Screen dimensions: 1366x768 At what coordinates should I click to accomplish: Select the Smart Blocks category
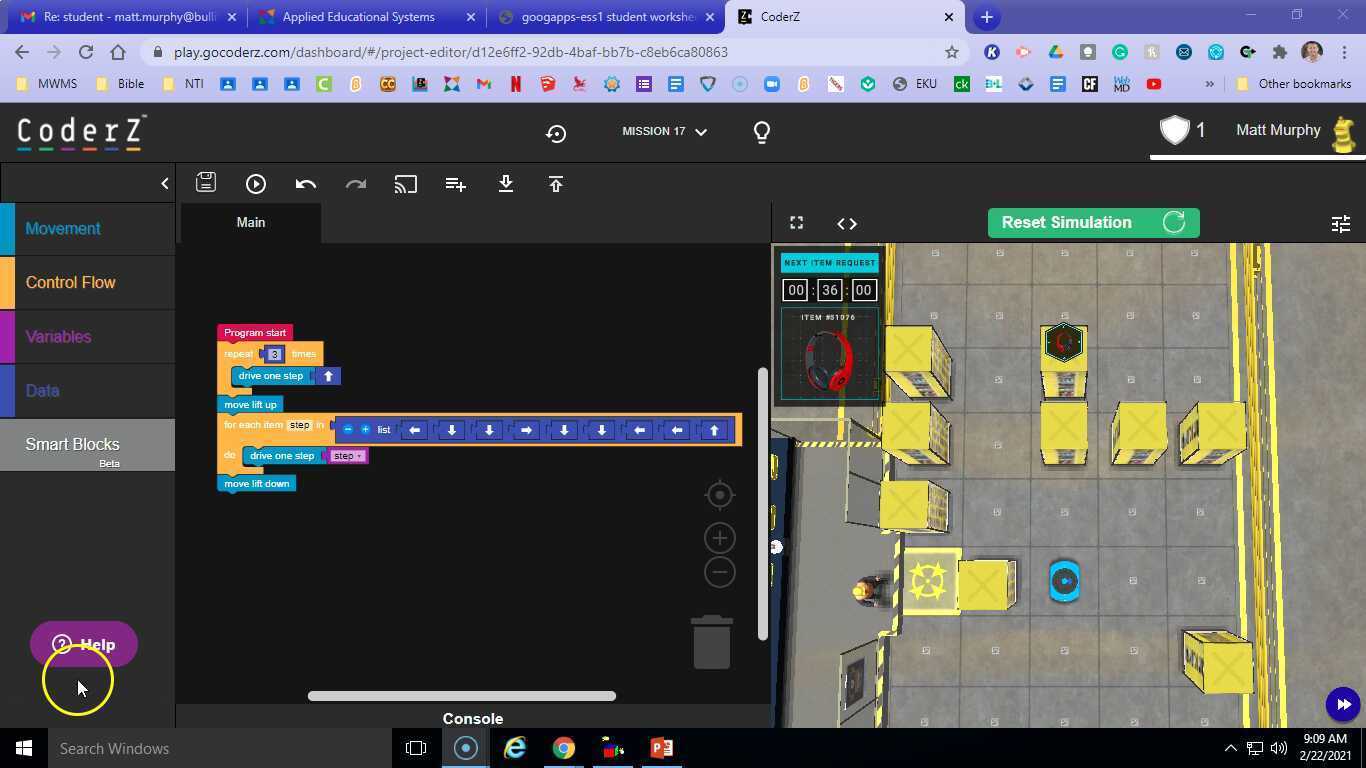pyautogui.click(x=72, y=444)
